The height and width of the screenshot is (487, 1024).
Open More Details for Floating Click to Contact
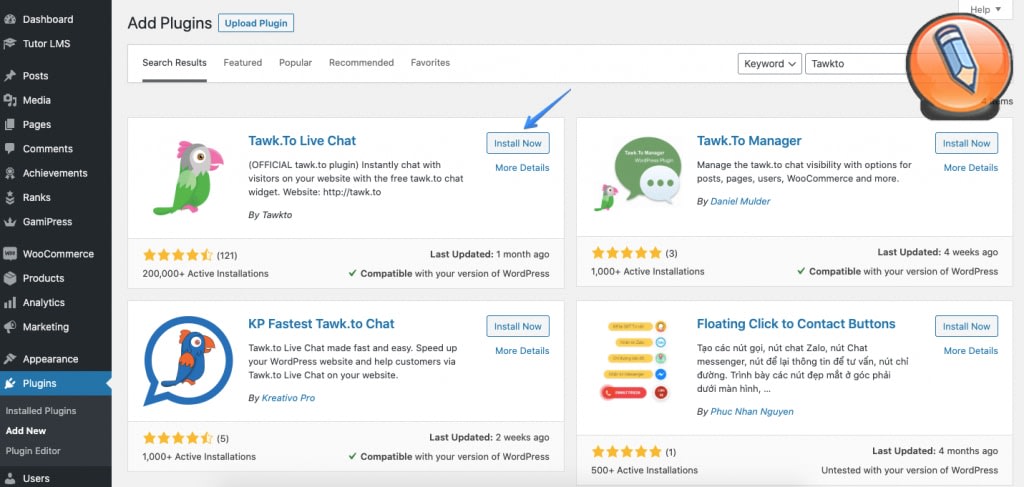[x=970, y=351]
